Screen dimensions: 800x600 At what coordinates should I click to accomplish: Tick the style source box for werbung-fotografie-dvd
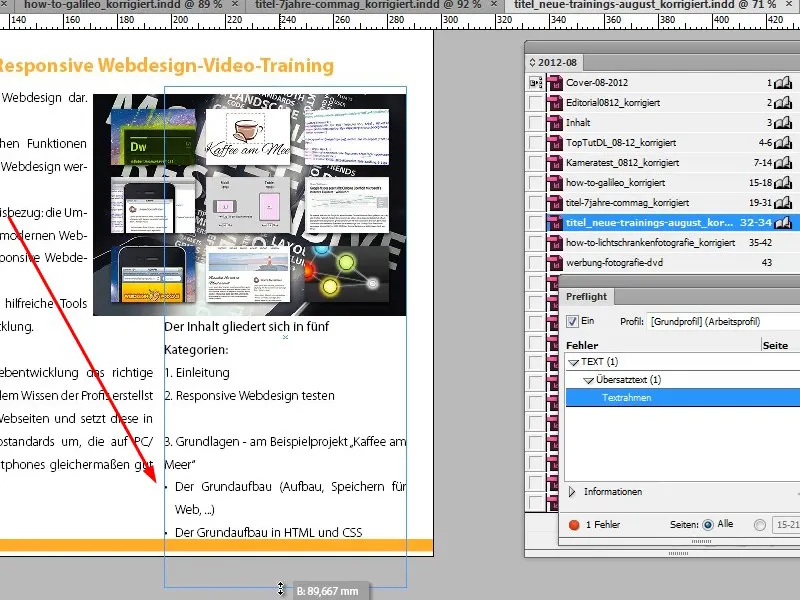tap(536, 263)
